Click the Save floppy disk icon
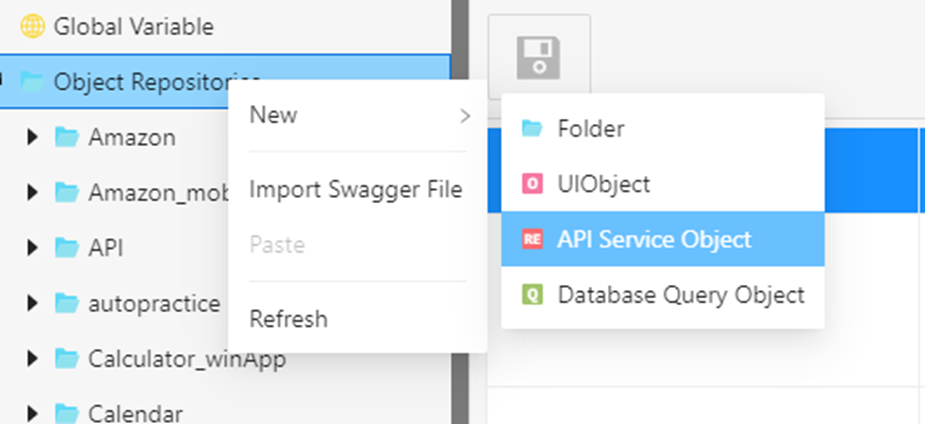The height and width of the screenshot is (424, 925). [539, 57]
